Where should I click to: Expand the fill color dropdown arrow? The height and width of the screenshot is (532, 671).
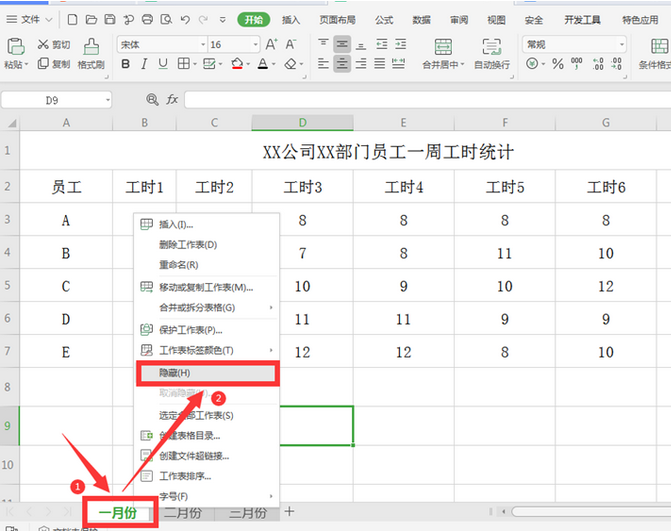pyautogui.click(x=248, y=65)
